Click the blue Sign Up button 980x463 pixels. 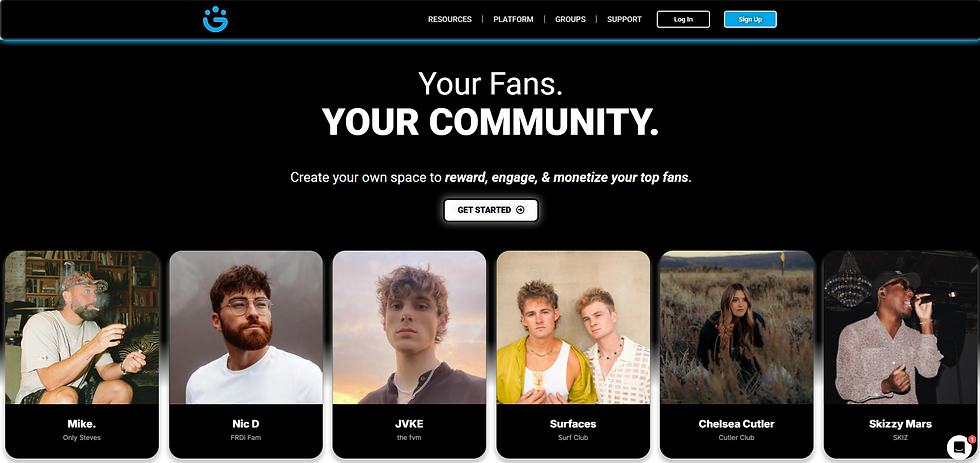point(750,19)
